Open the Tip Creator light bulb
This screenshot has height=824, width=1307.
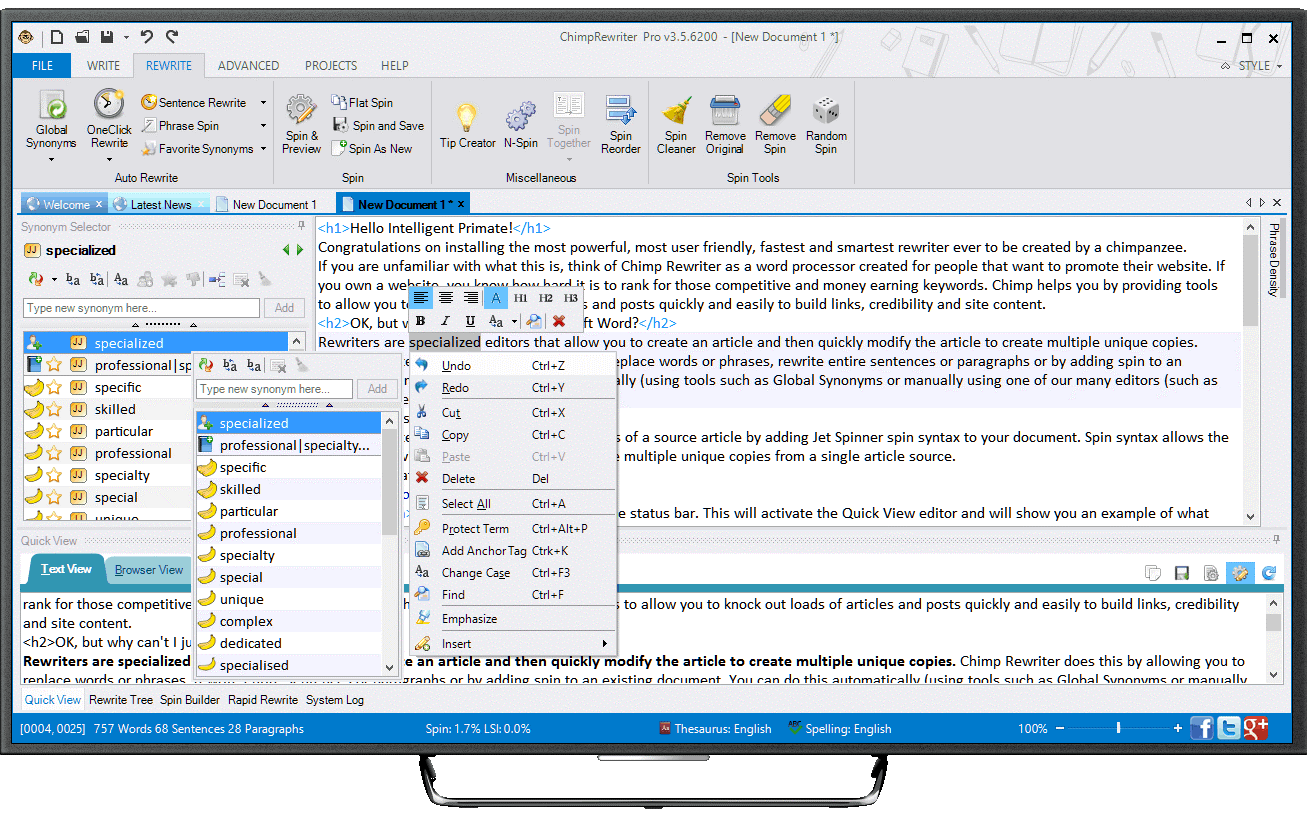click(x=467, y=124)
